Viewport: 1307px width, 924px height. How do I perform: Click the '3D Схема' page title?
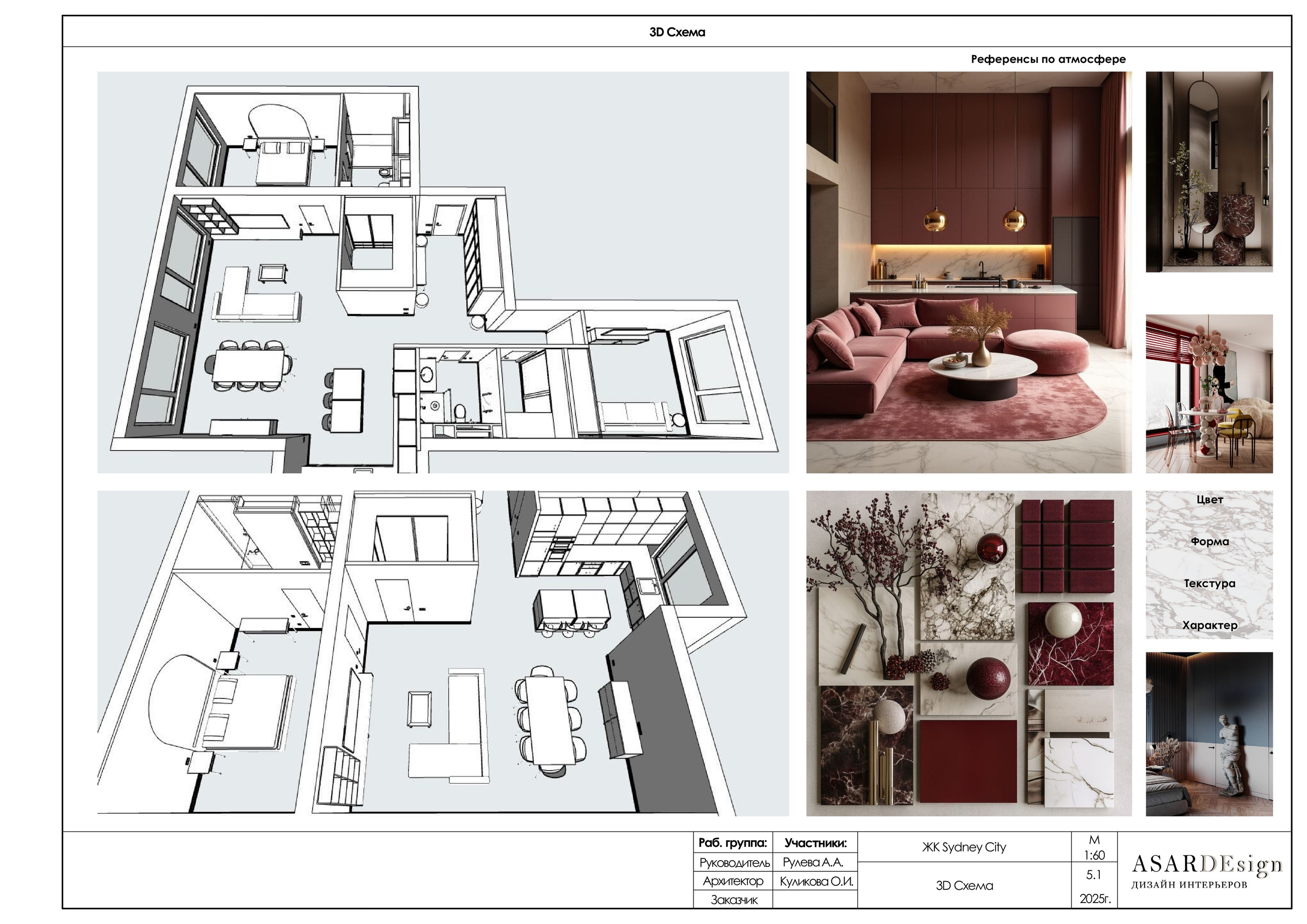[677, 33]
